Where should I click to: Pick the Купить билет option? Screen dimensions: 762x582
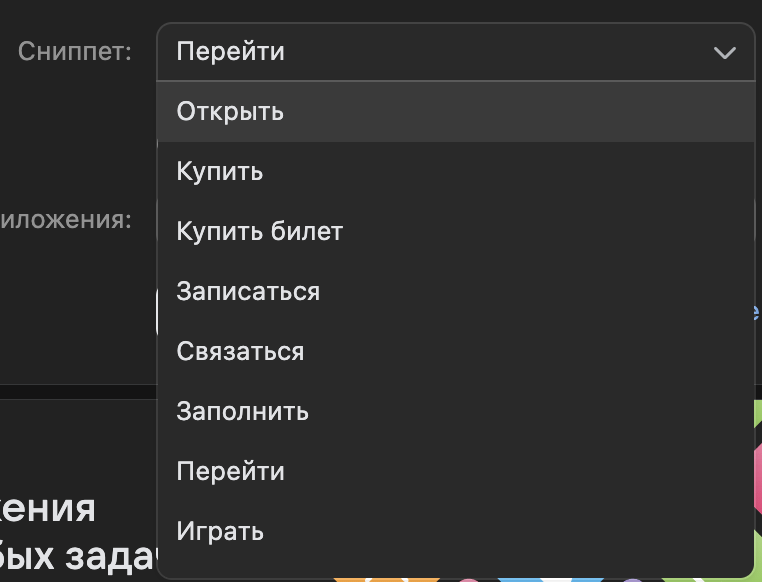(260, 231)
